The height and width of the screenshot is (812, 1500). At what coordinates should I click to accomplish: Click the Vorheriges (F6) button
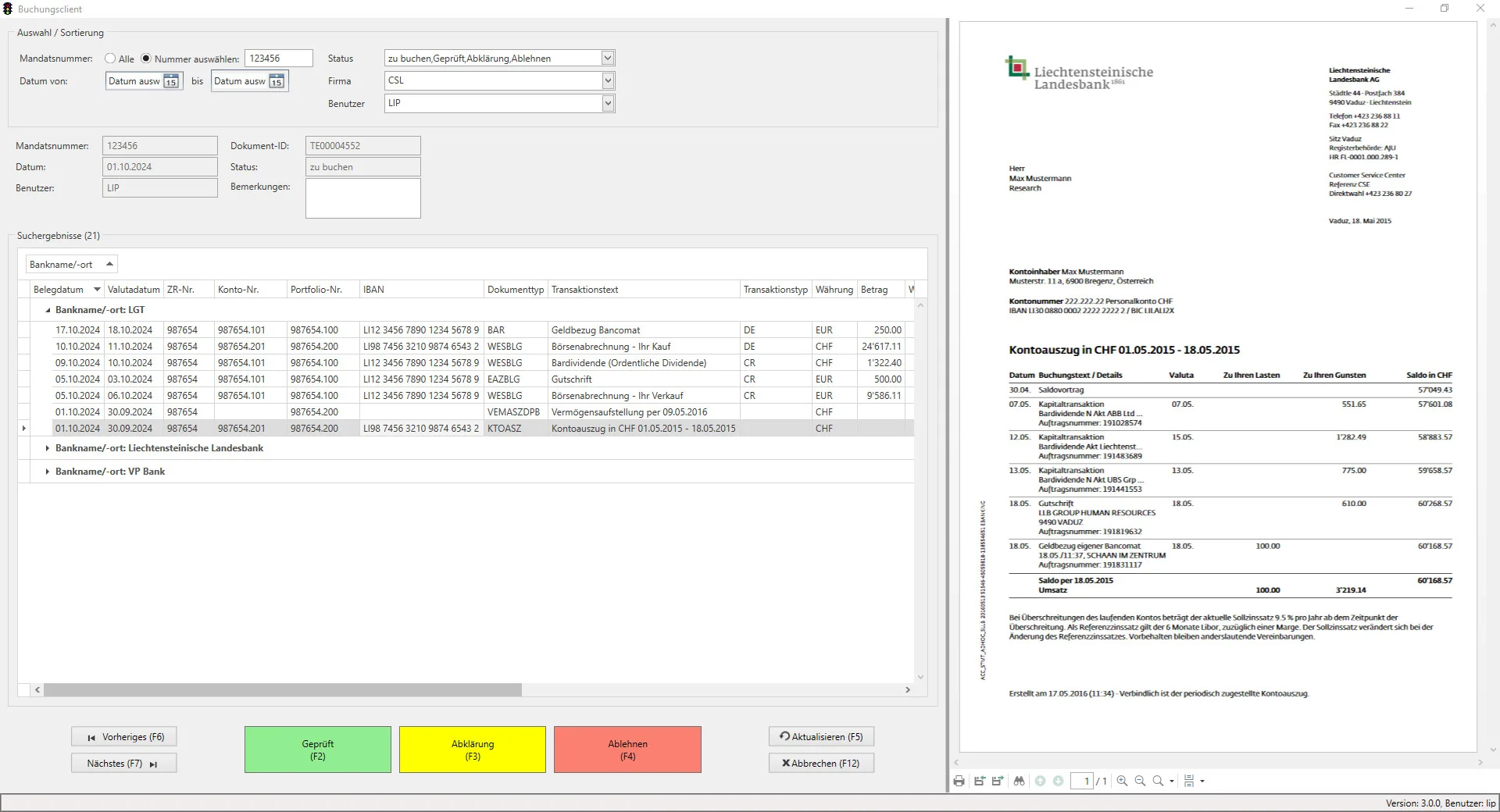[124, 737]
